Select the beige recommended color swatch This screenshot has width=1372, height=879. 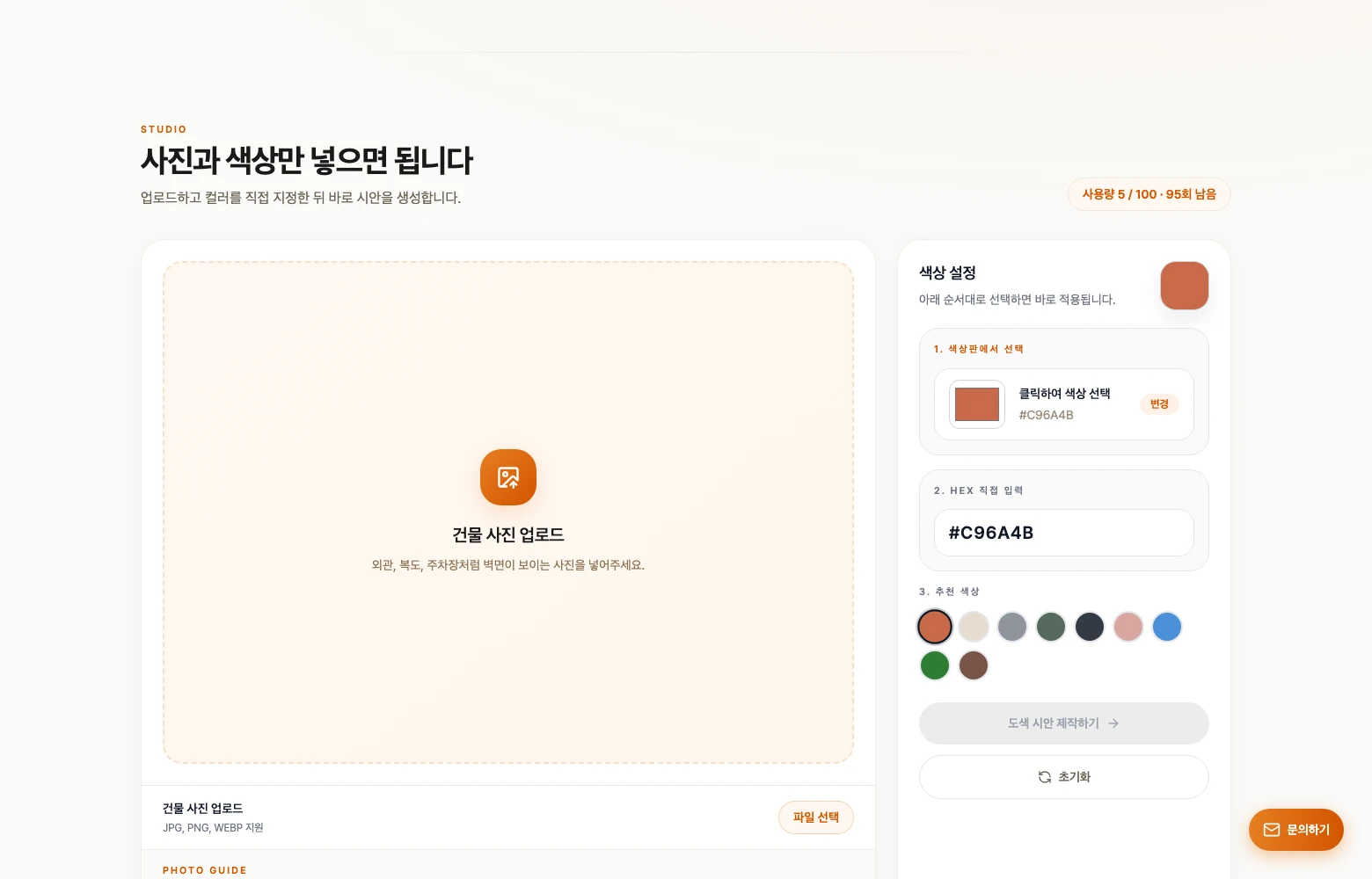[x=974, y=627]
